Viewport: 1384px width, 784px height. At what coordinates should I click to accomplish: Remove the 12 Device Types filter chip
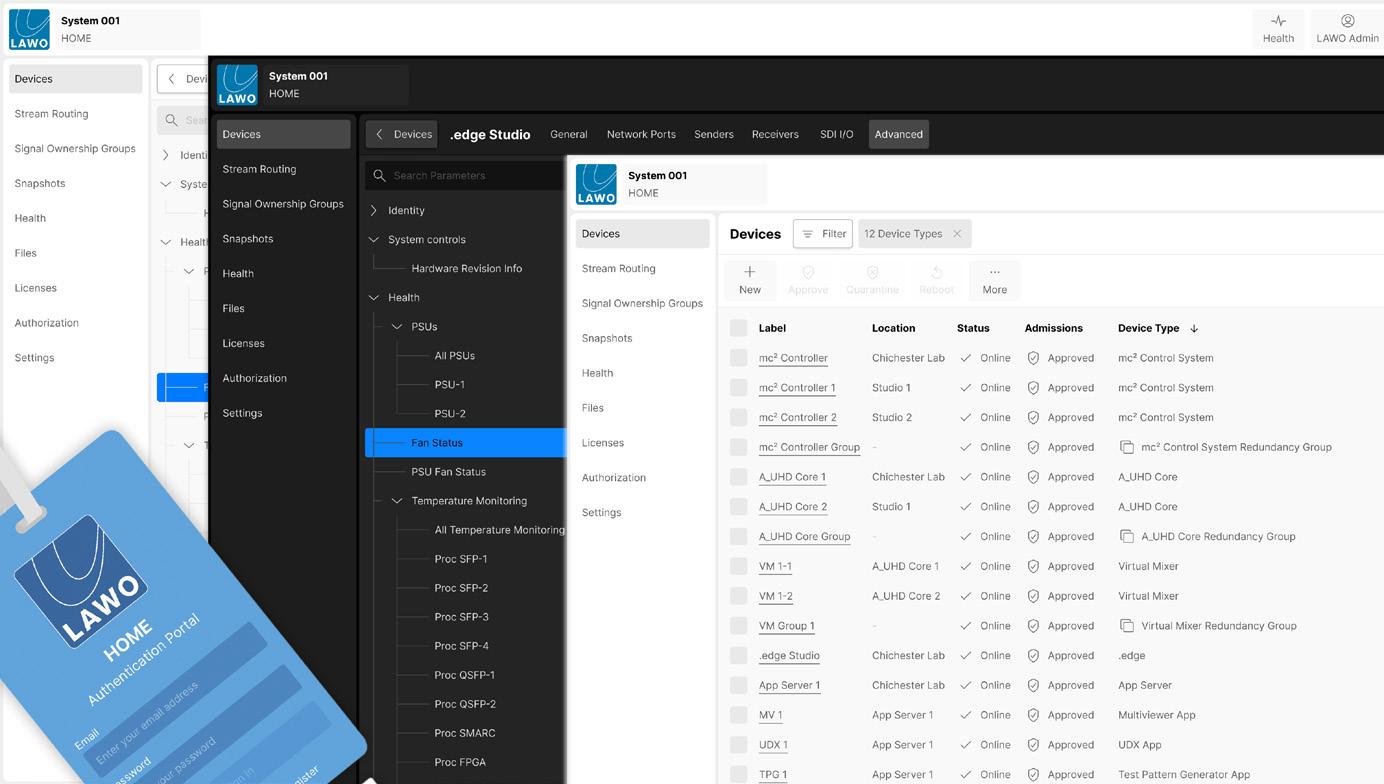click(x=957, y=234)
